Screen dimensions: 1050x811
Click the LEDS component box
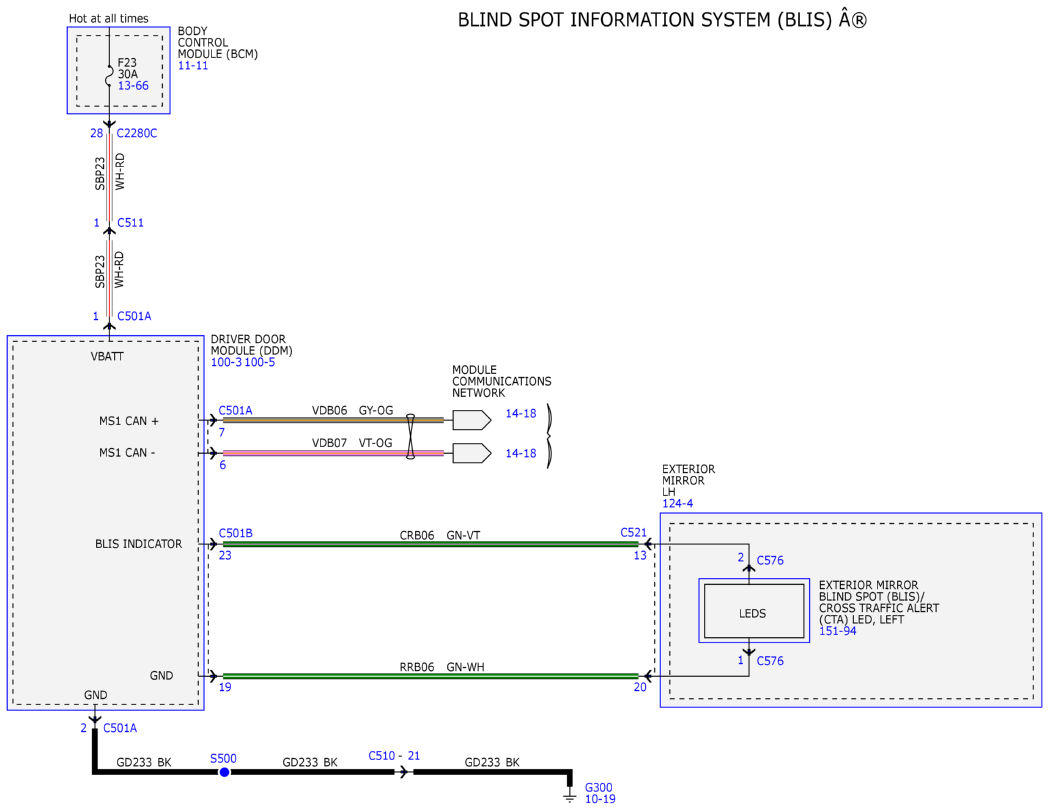click(x=753, y=611)
